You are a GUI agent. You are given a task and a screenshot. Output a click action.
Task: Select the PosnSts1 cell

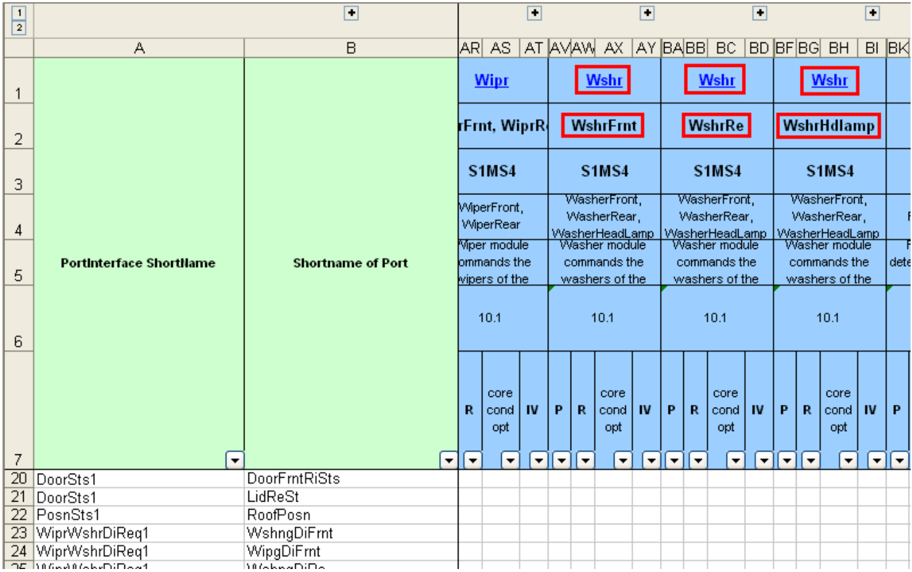(139, 515)
